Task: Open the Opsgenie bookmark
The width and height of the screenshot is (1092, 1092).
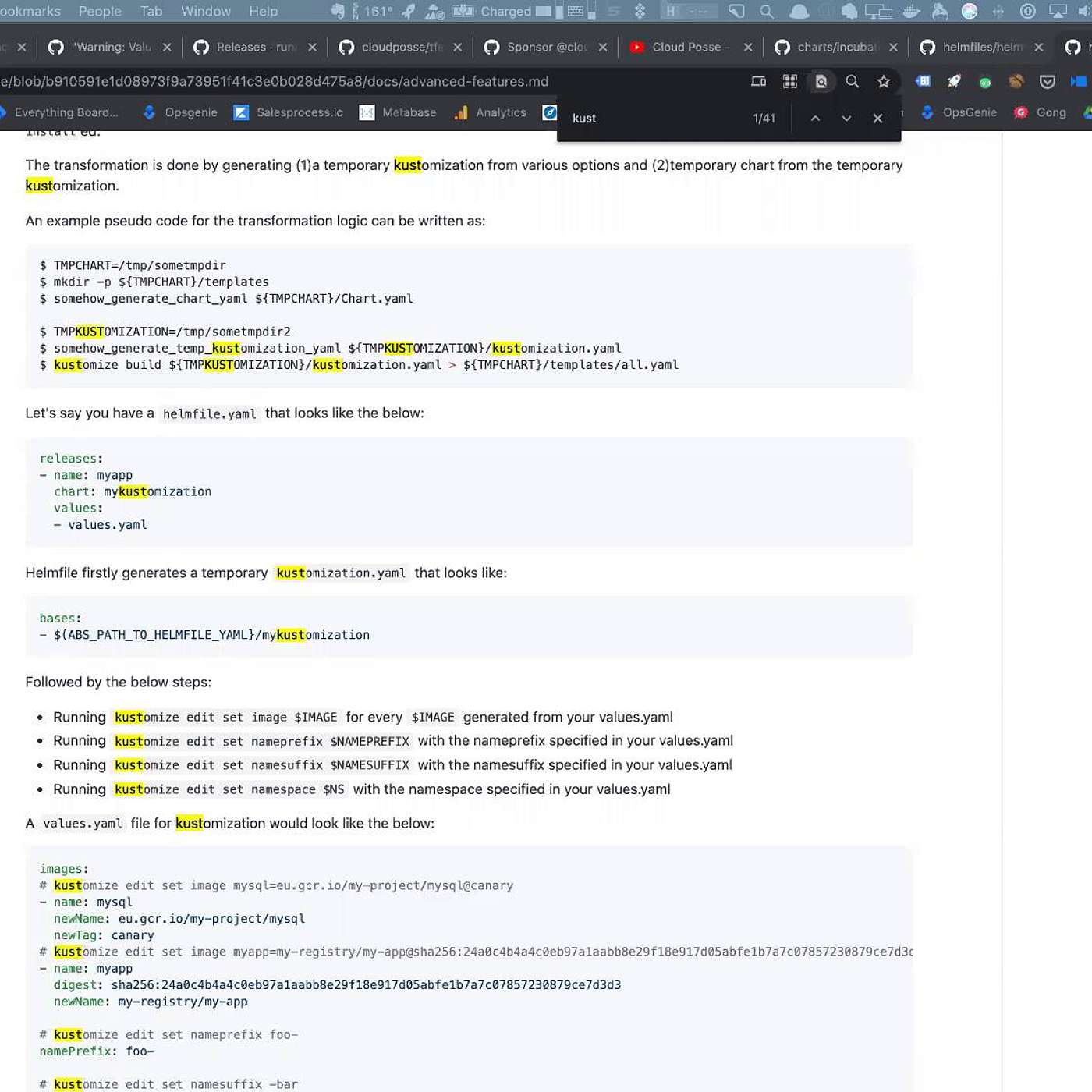Action: click(x=180, y=112)
